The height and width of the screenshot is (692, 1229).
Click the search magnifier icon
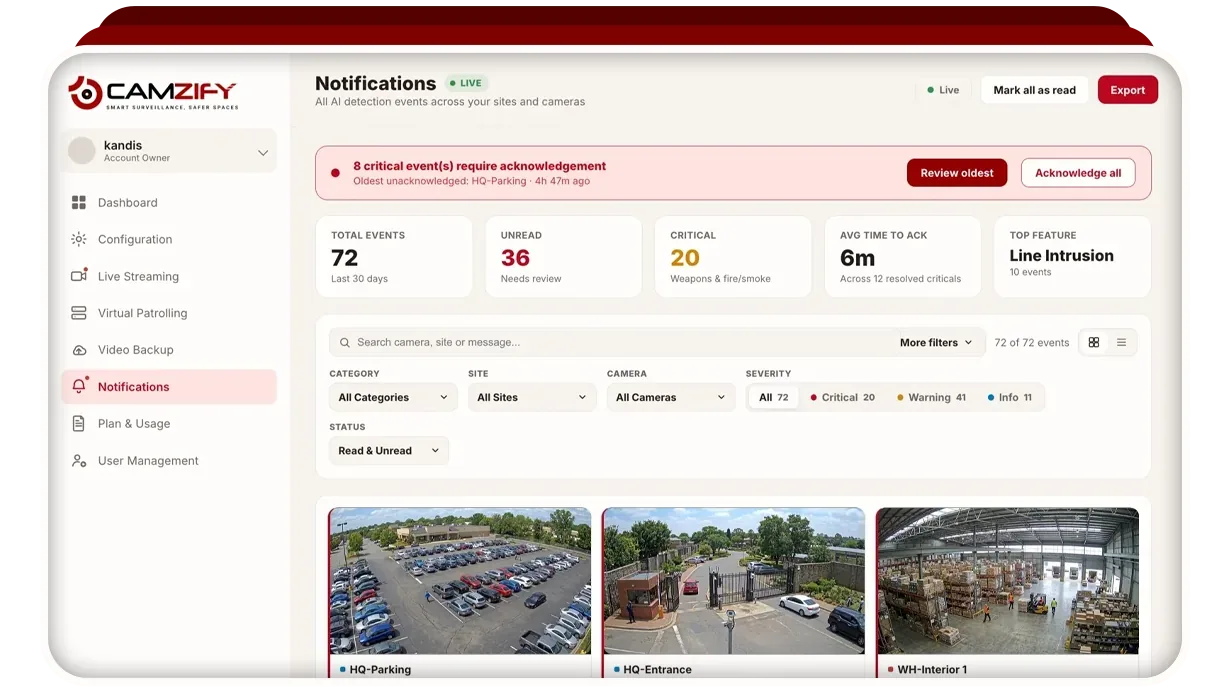(x=345, y=343)
